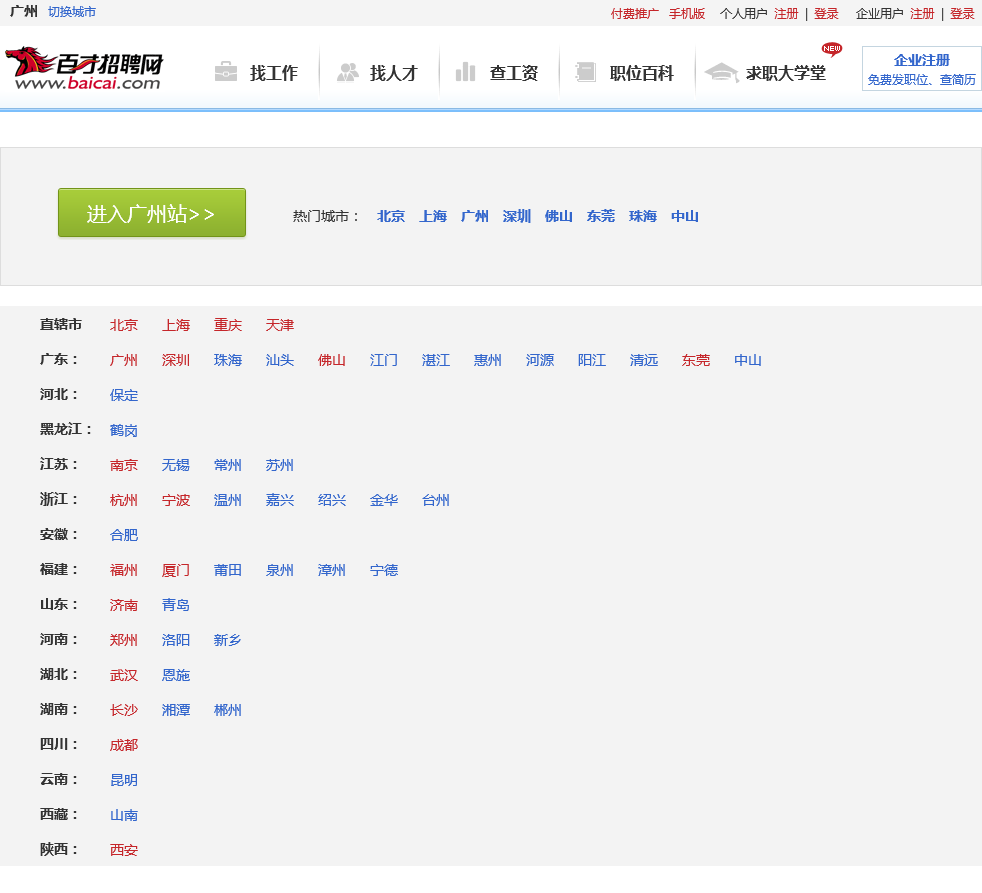This screenshot has width=982, height=893.
Task: Click the people icon beside 找人才
Action: coord(348,72)
